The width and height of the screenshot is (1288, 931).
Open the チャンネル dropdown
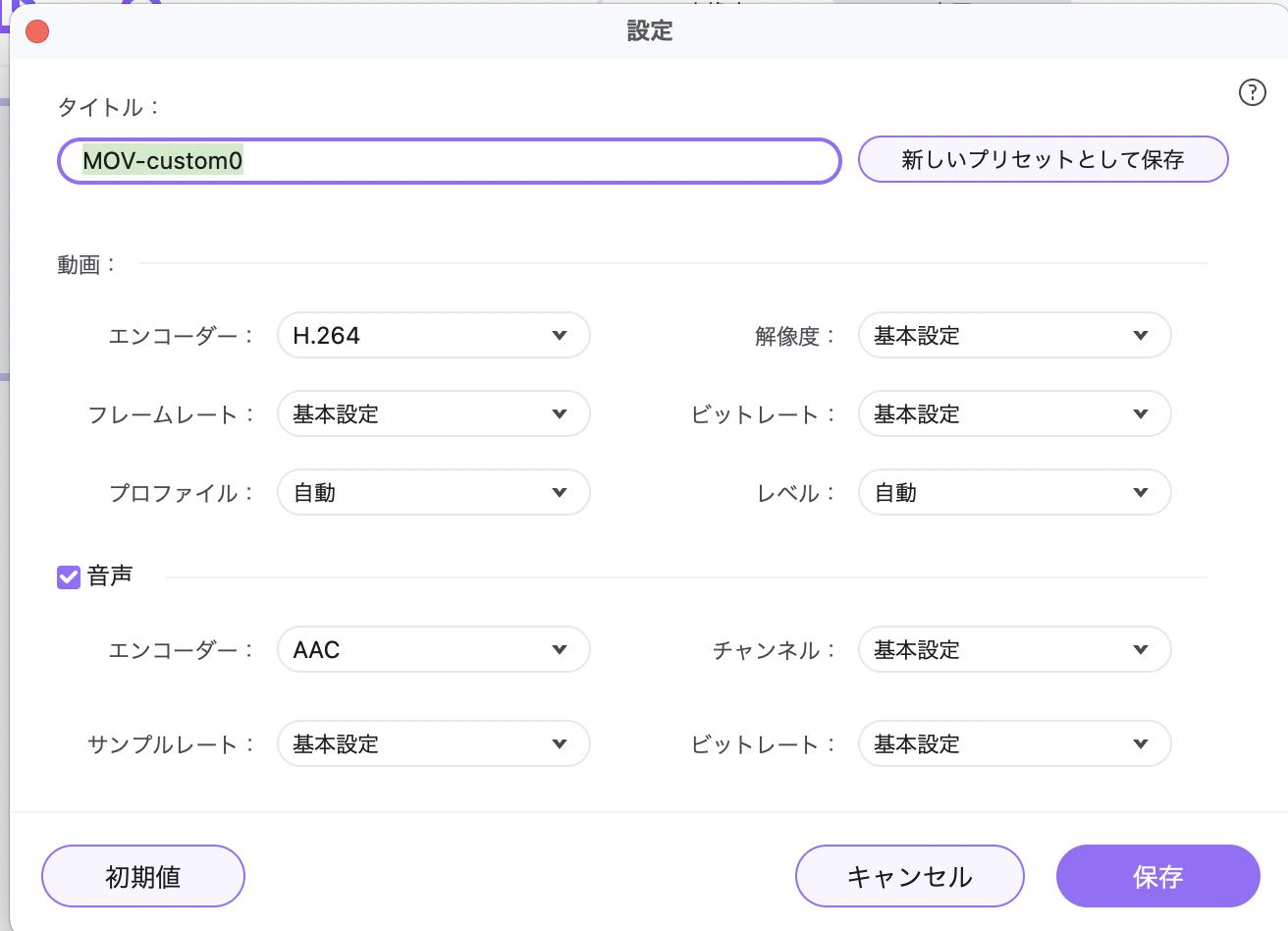pos(1015,650)
